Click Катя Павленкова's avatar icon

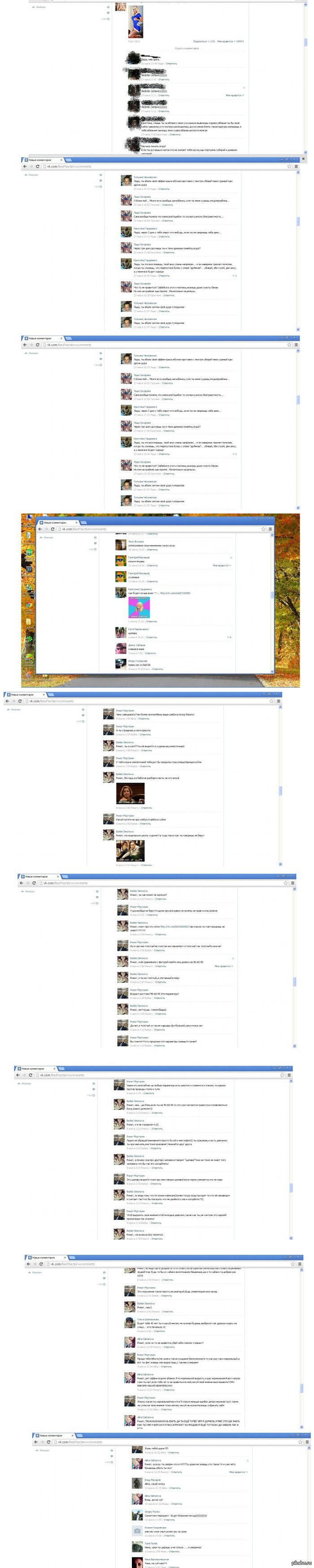pos(121,633)
